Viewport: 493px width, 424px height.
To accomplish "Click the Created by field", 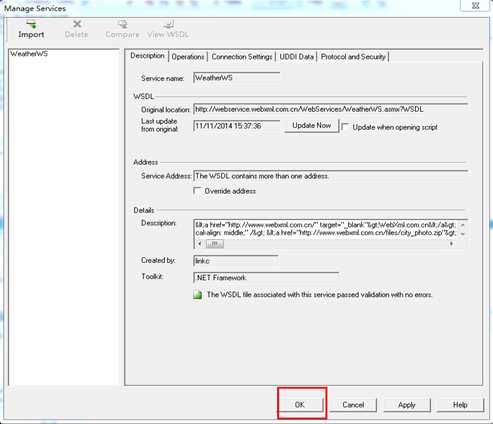I will 235,261.
